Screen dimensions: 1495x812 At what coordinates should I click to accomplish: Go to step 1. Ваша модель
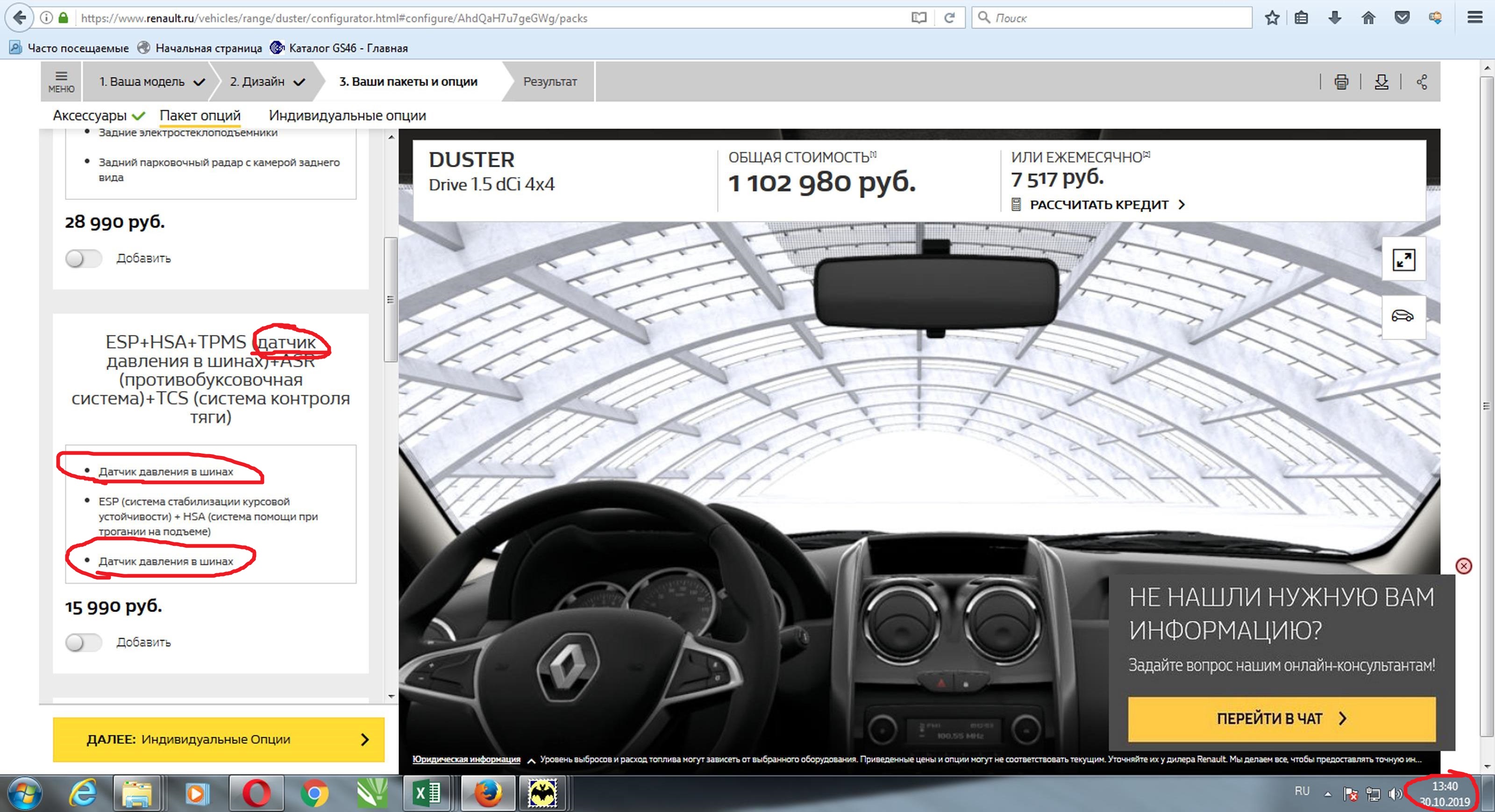tap(151, 81)
